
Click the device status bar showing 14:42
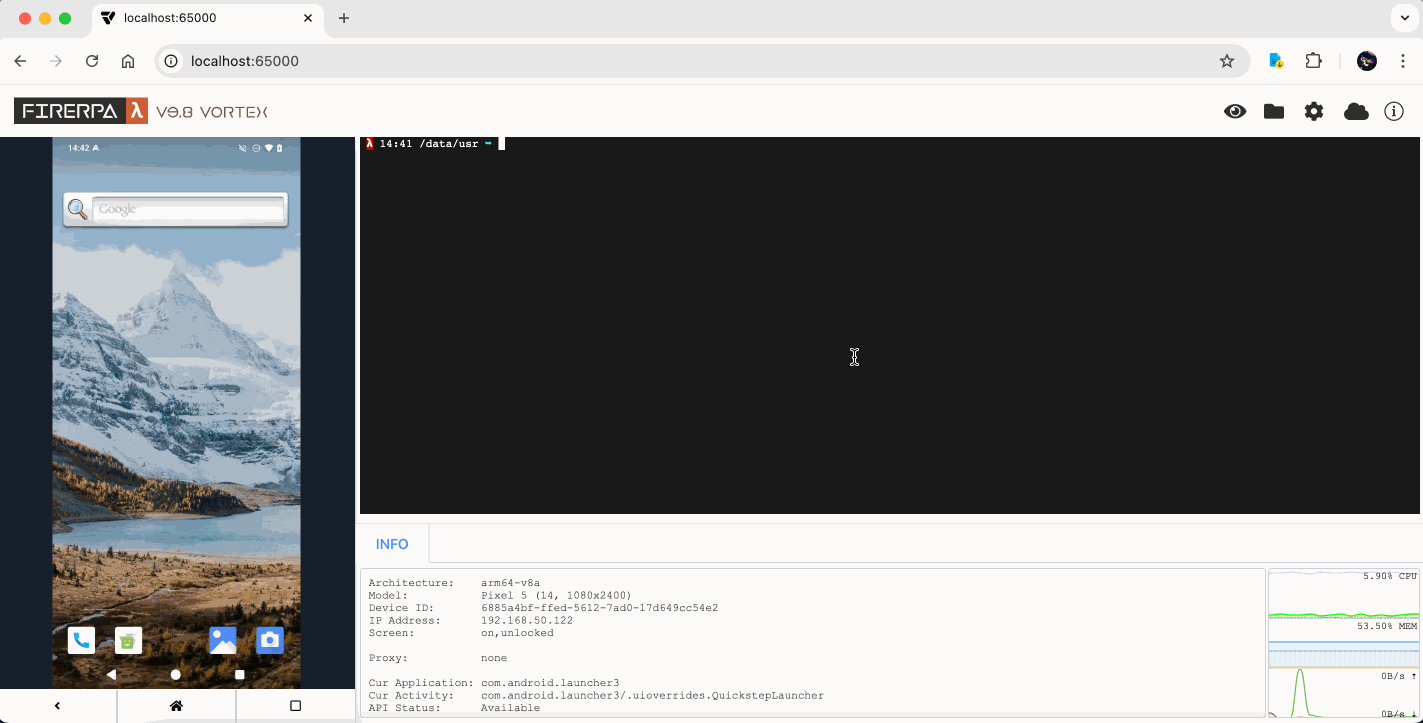[x=176, y=148]
